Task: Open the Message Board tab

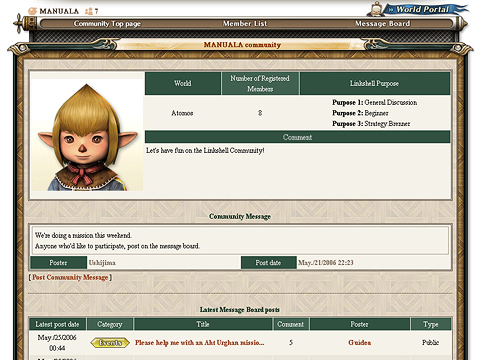Action: click(383, 24)
